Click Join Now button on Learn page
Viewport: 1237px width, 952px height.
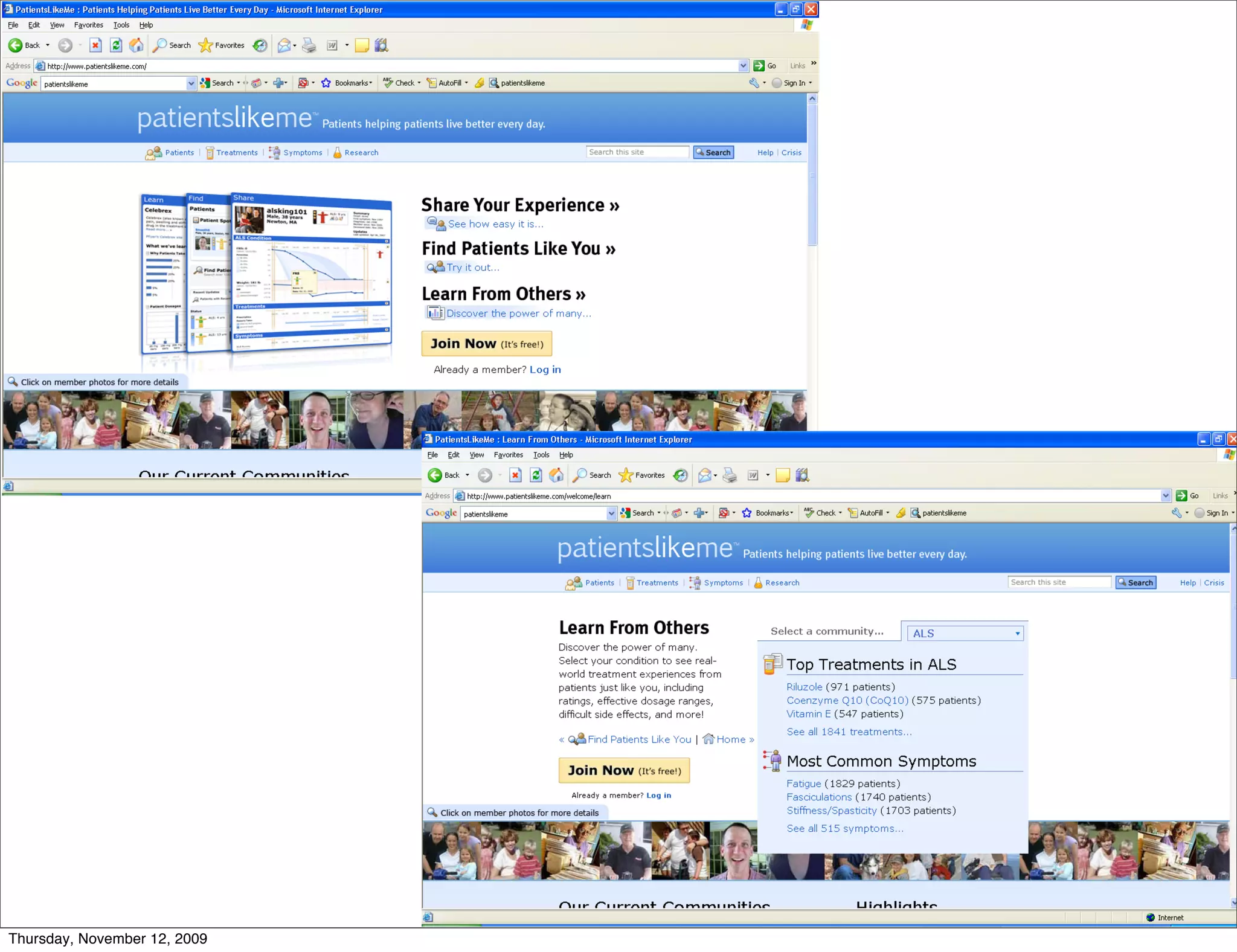624,771
